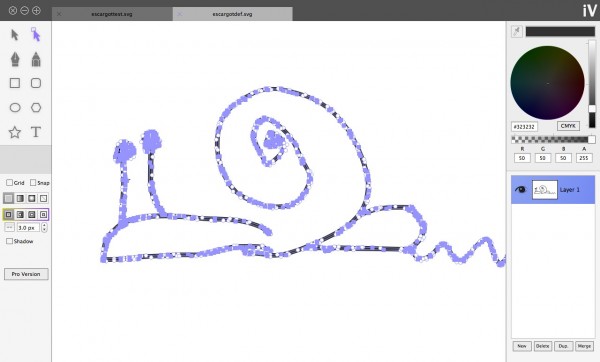This screenshot has width=600, height=362.
Task: Click the B value field
Action: pyautogui.click(x=563, y=158)
